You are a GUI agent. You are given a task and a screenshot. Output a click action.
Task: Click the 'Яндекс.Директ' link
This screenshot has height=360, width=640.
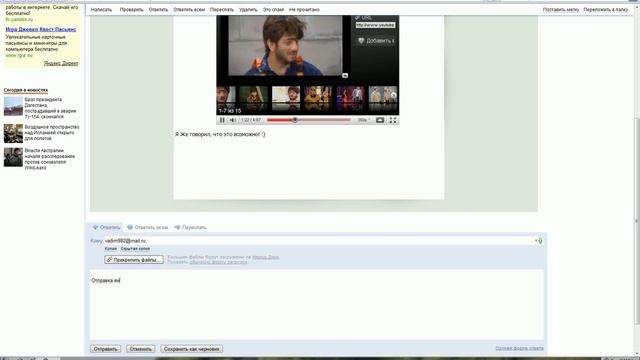point(61,63)
